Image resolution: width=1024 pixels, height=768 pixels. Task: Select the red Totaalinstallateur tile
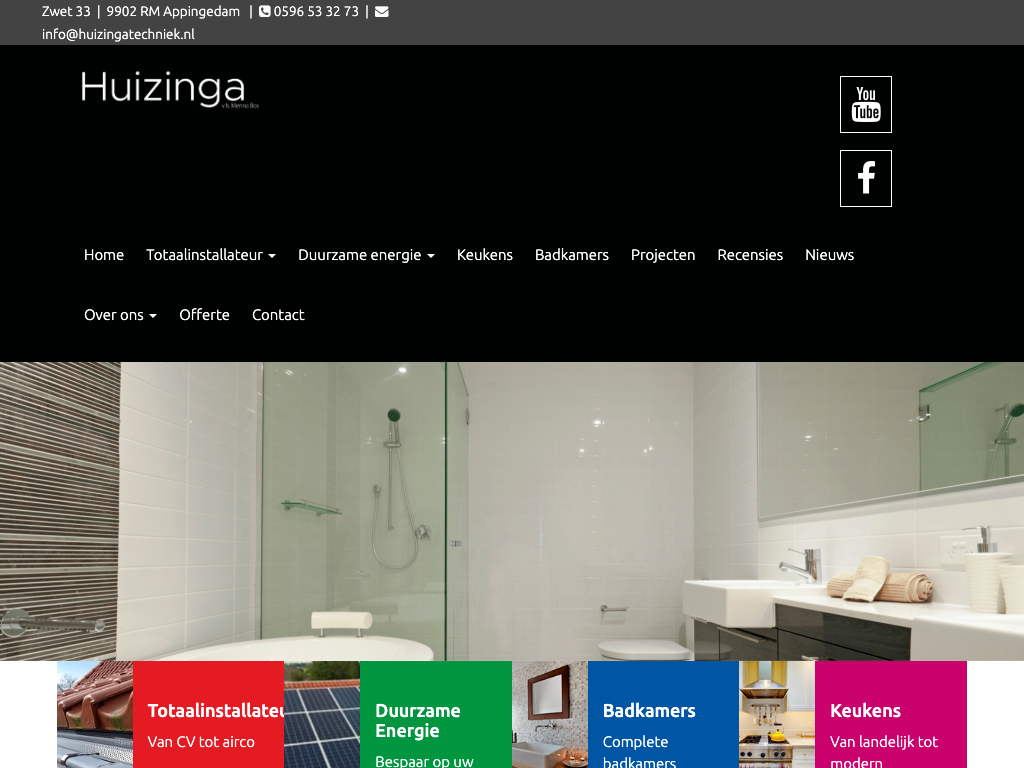[208, 714]
